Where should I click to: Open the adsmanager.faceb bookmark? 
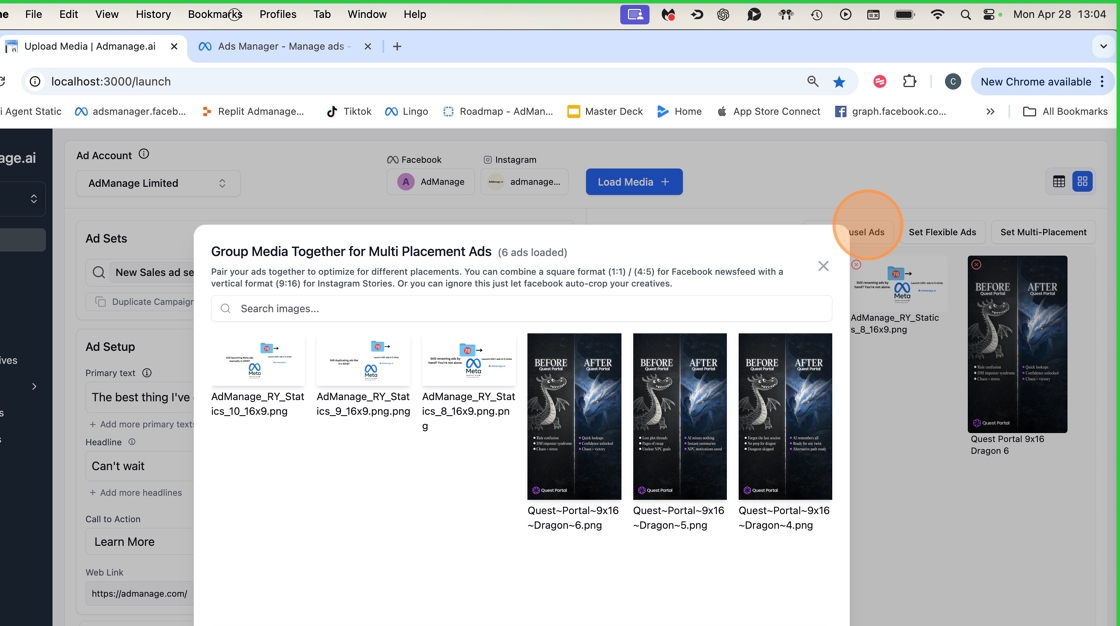coord(131,111)
